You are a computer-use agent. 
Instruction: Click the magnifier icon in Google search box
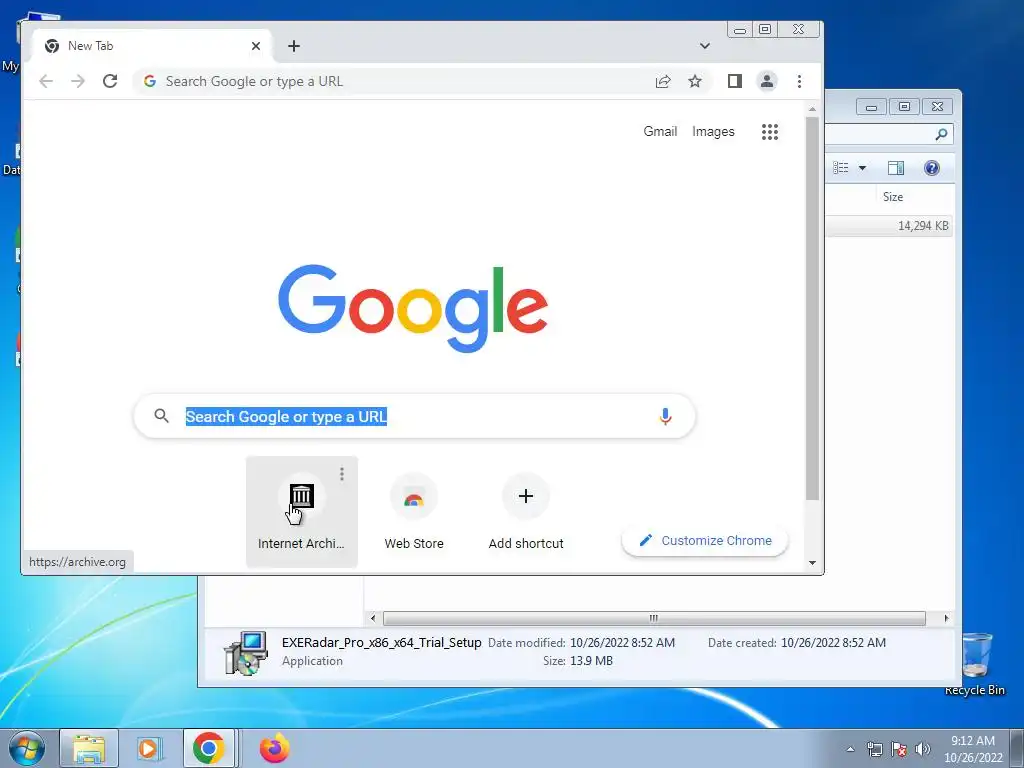(161, 415)
